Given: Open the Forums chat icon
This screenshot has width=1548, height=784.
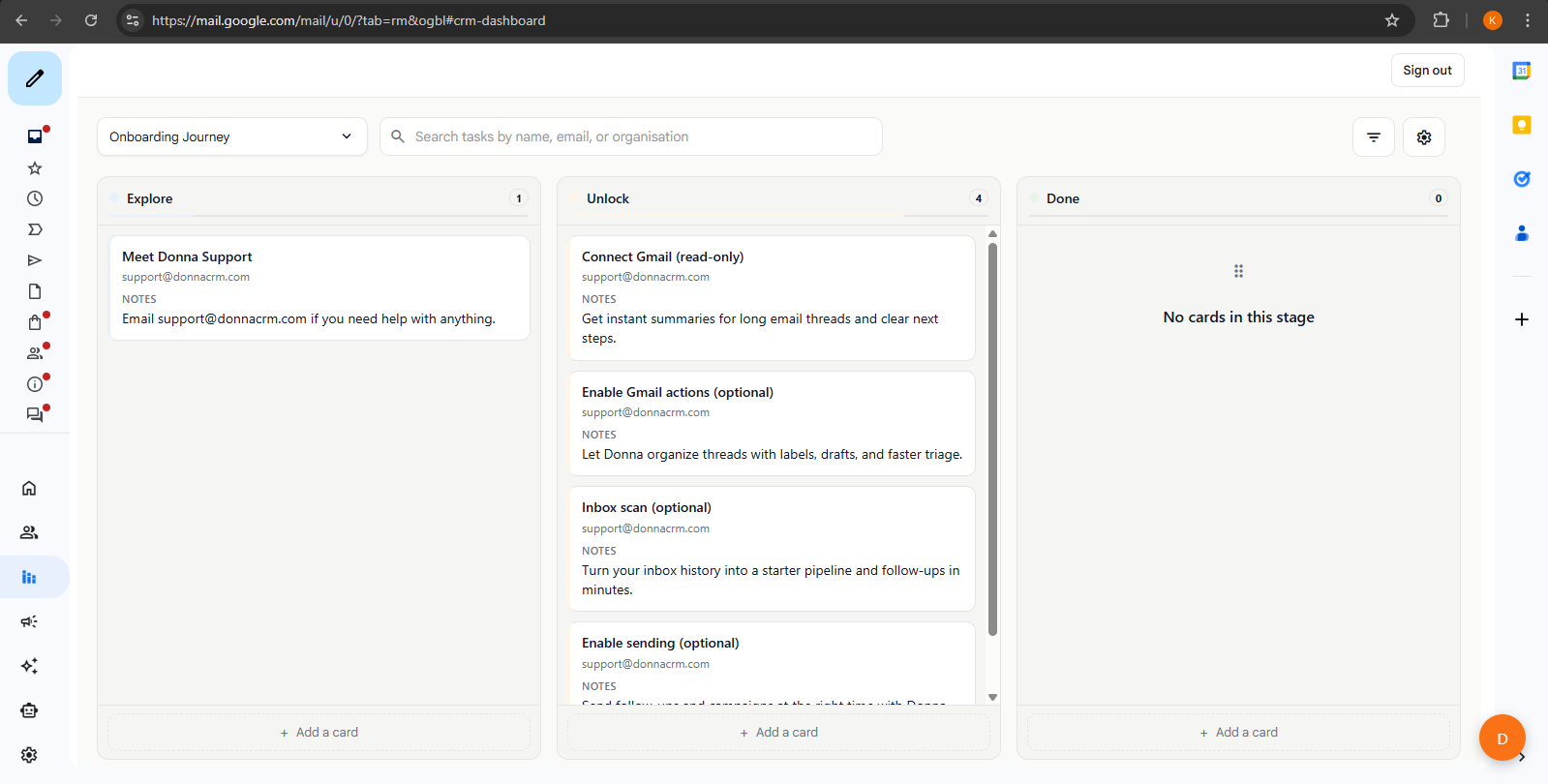Looking at the screenshot, I should (35, 414).
